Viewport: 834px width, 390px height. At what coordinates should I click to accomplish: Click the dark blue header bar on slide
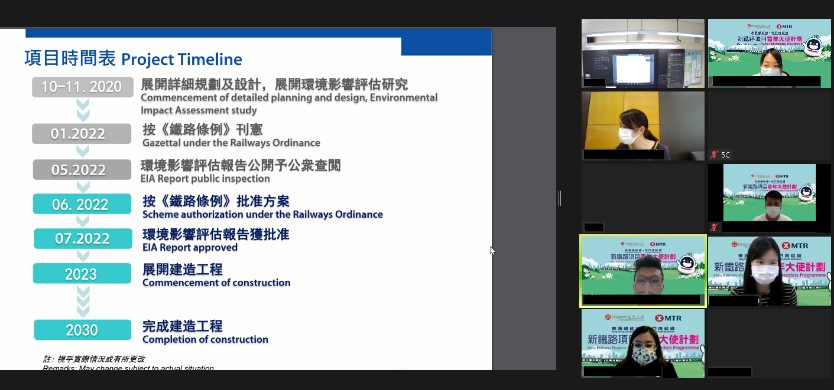tap(258, 33)
